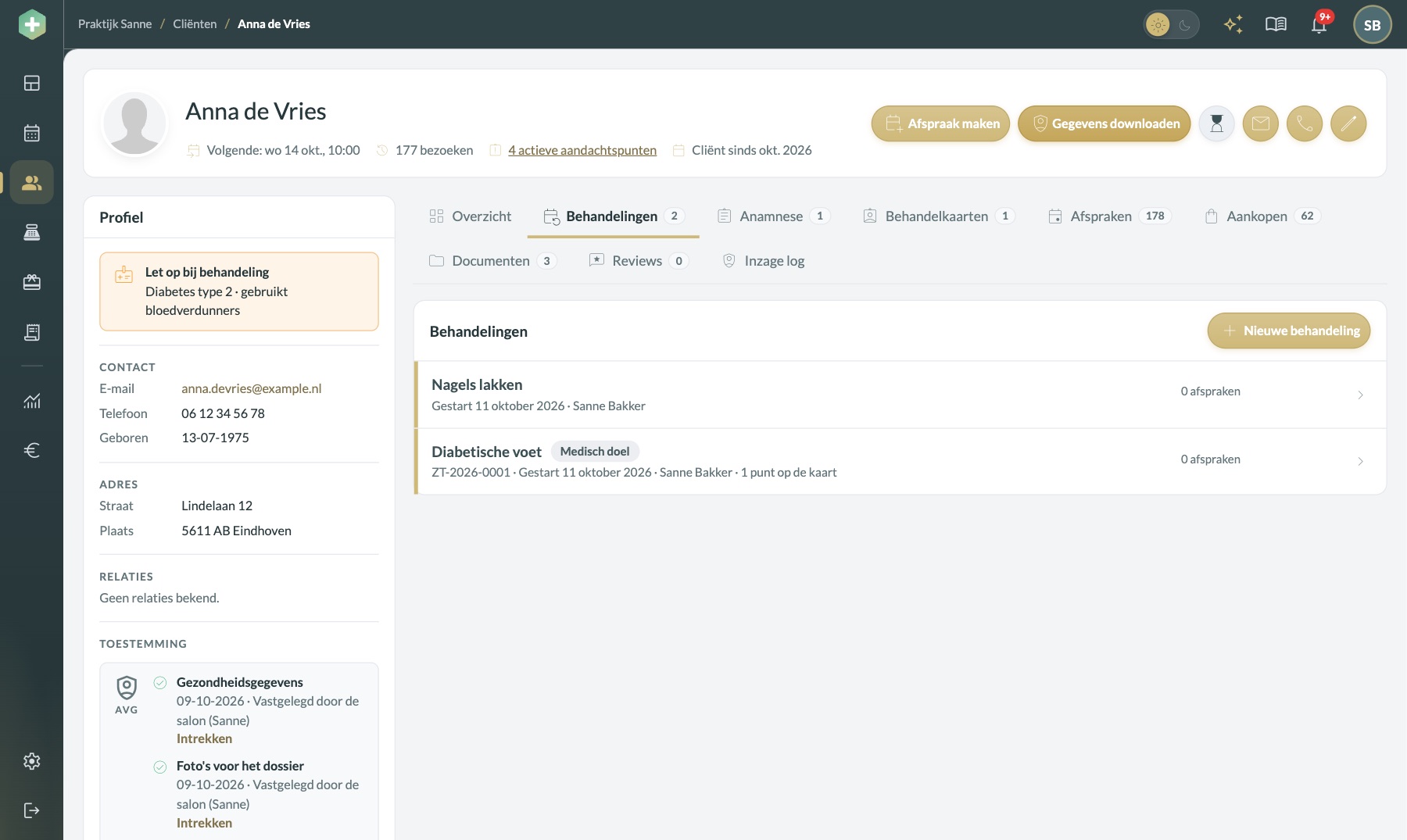Open the statistics chart sidebar icon
Image resolution: width=1407 pixels, height=840 pixels.
point(32,401)
